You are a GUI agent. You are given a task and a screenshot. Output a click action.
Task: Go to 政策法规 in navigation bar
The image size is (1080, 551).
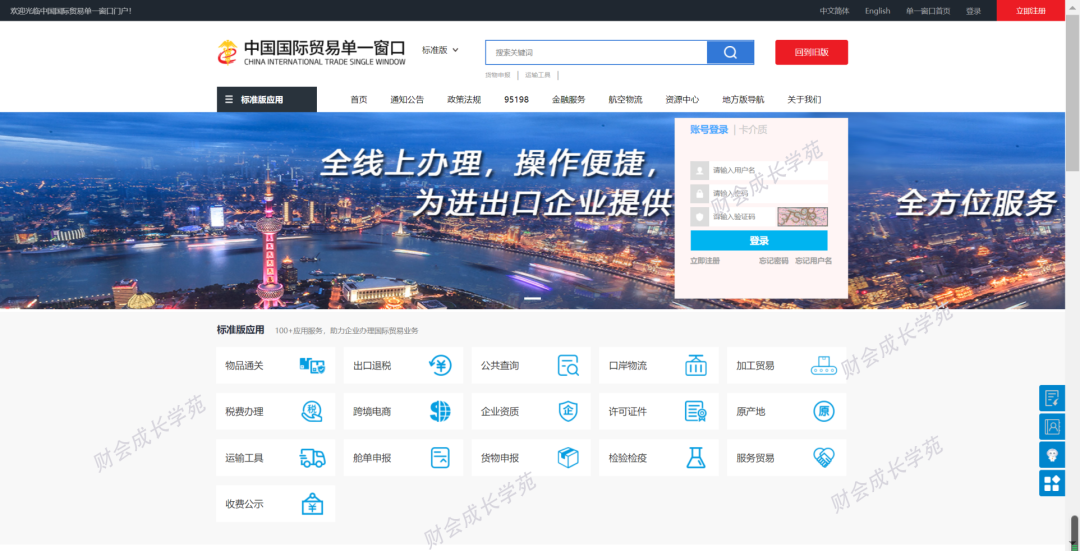pyautogui.click(x=464, y=100)
